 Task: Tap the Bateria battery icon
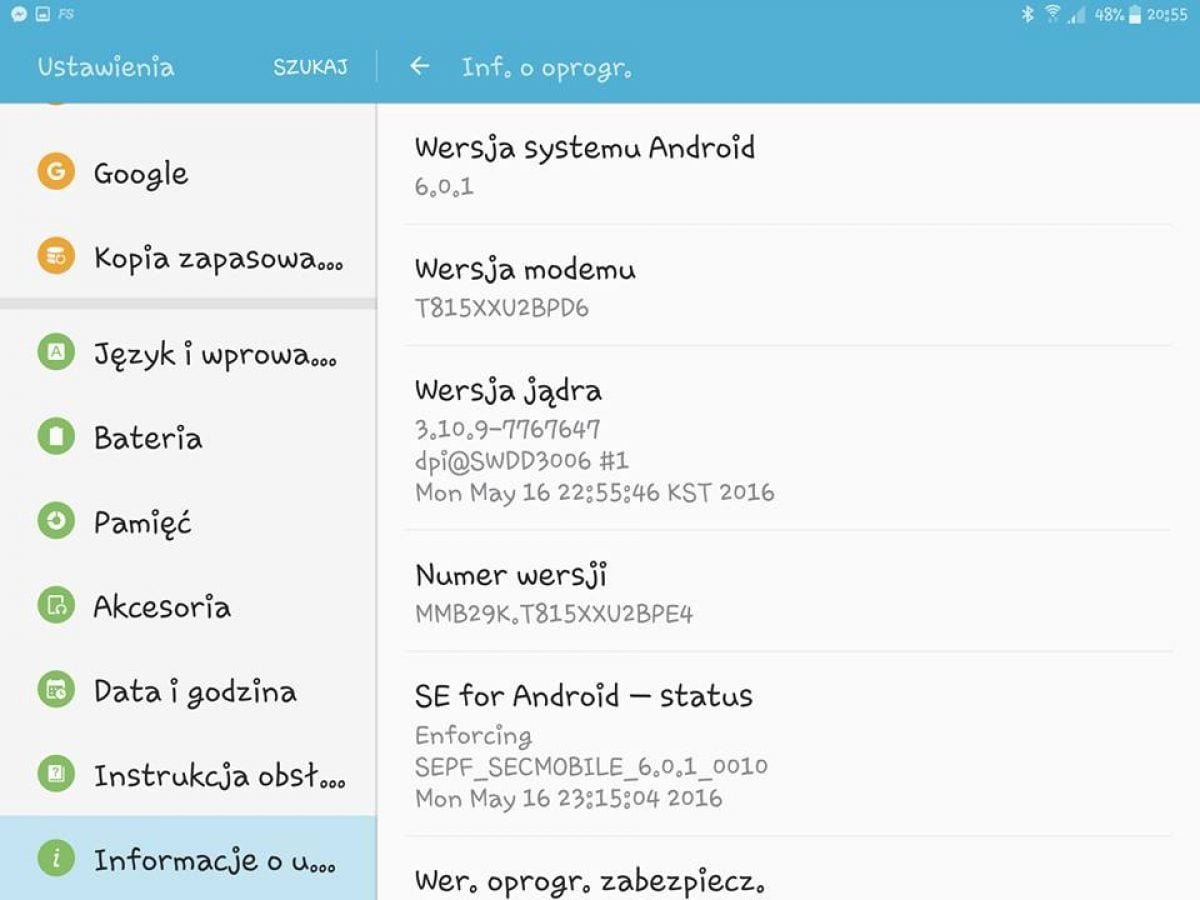[56, 436]
